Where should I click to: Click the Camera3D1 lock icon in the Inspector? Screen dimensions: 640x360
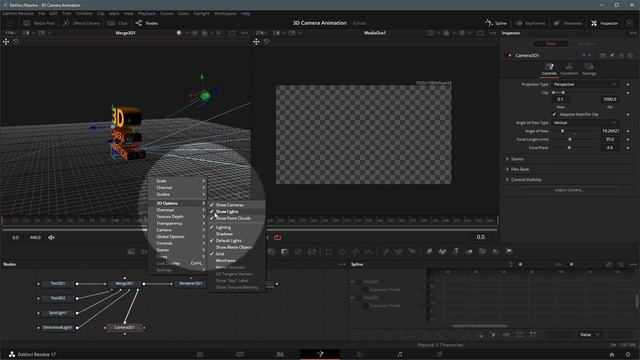point(621,56)
